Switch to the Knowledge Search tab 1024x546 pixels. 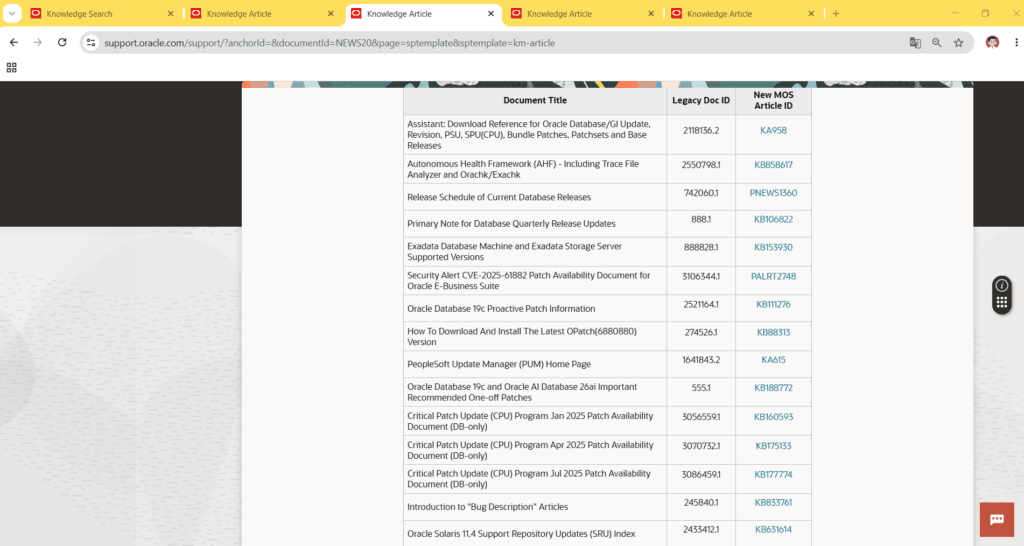click(x=103, y=13)
